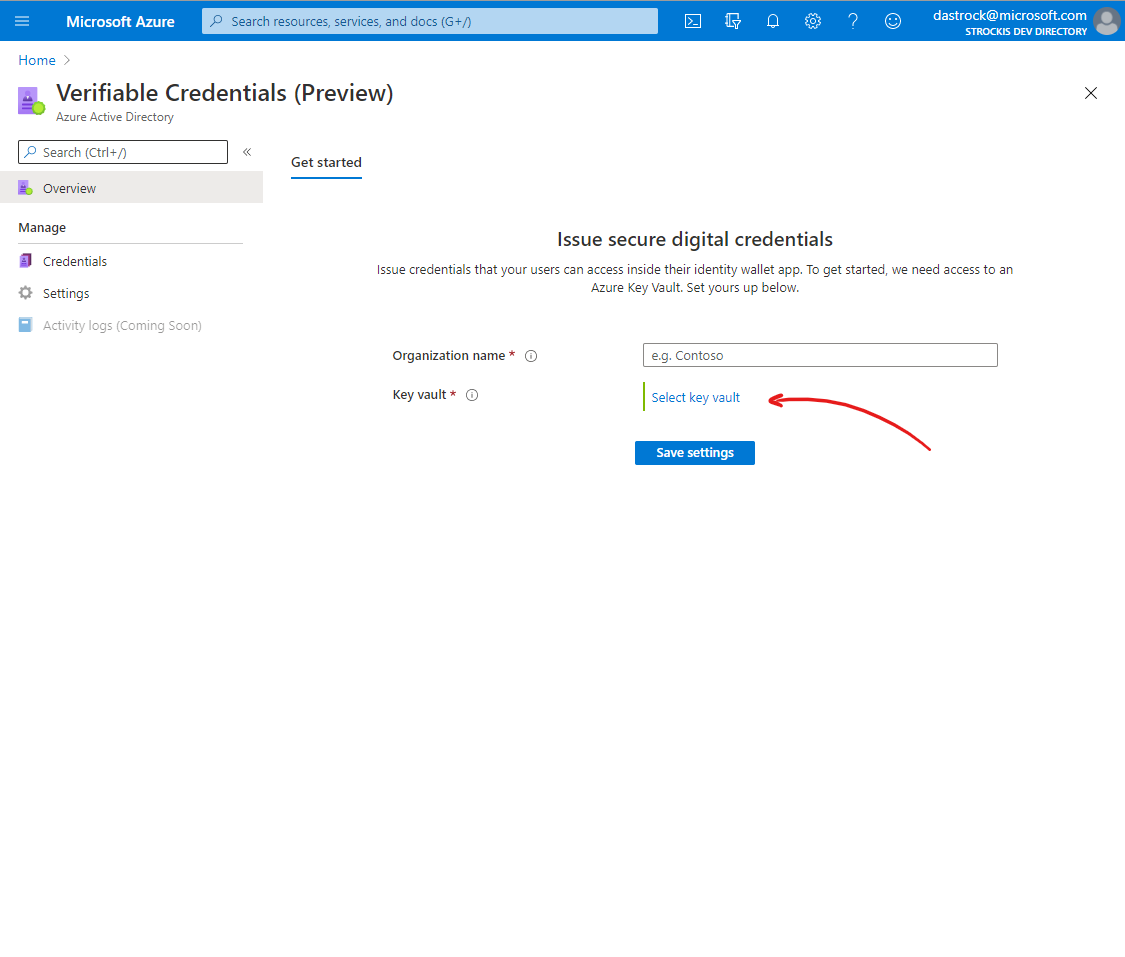Image resolution: width=1125 pixels, height=957 pixels.
Task: Send feedback using smiley icon
Action: [893, 22]
